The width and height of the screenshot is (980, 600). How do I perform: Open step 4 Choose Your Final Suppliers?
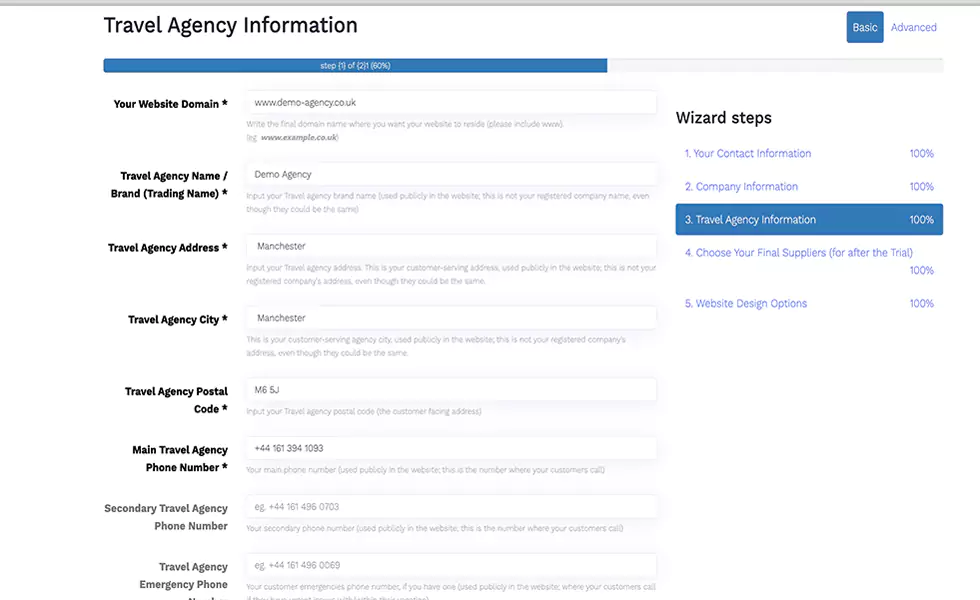(x=798, y=253)
